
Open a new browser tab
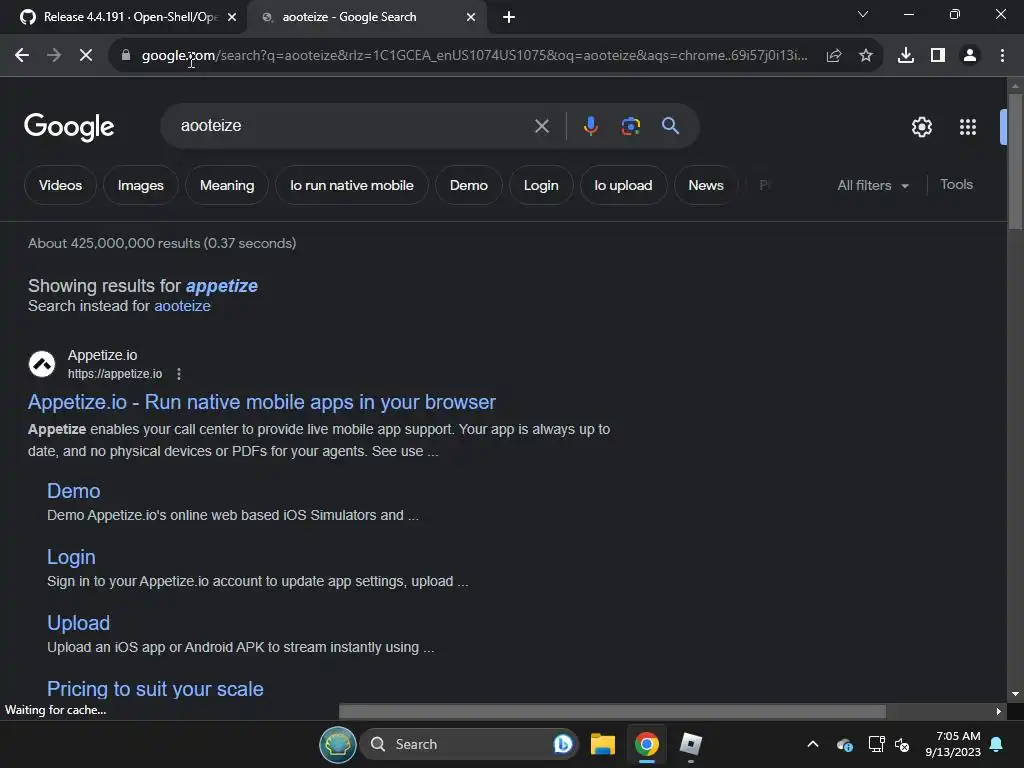[509, 17]
